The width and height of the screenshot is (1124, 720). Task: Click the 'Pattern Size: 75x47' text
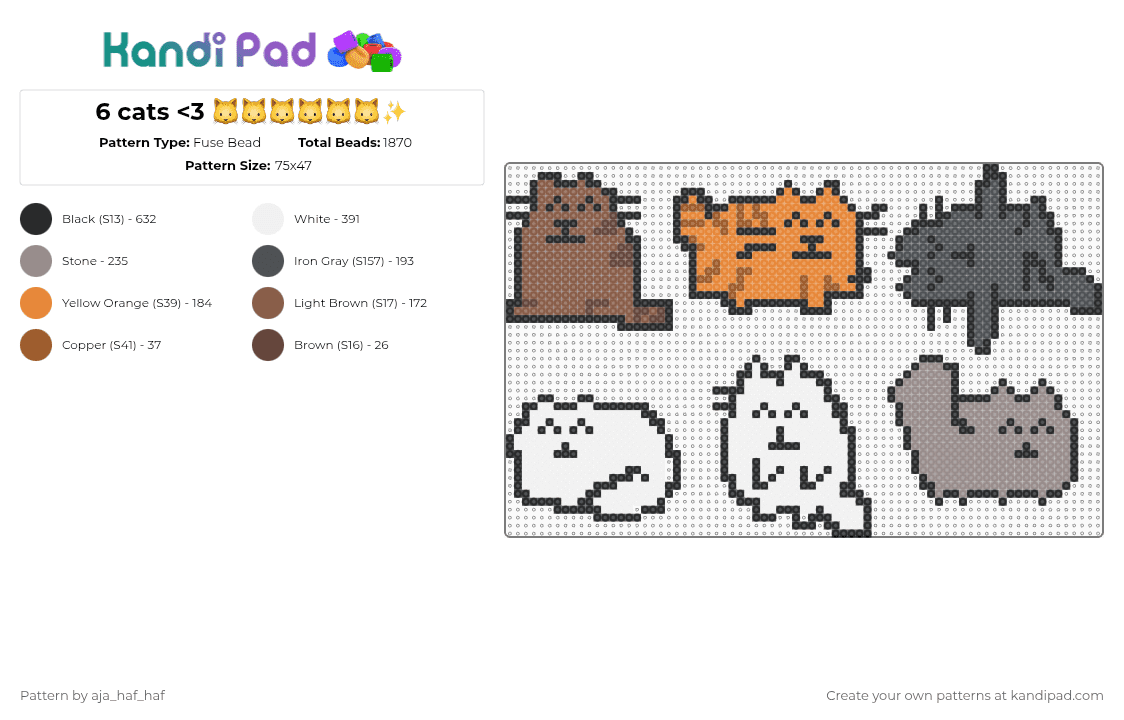pyautogui.click(x=248, y=166)
